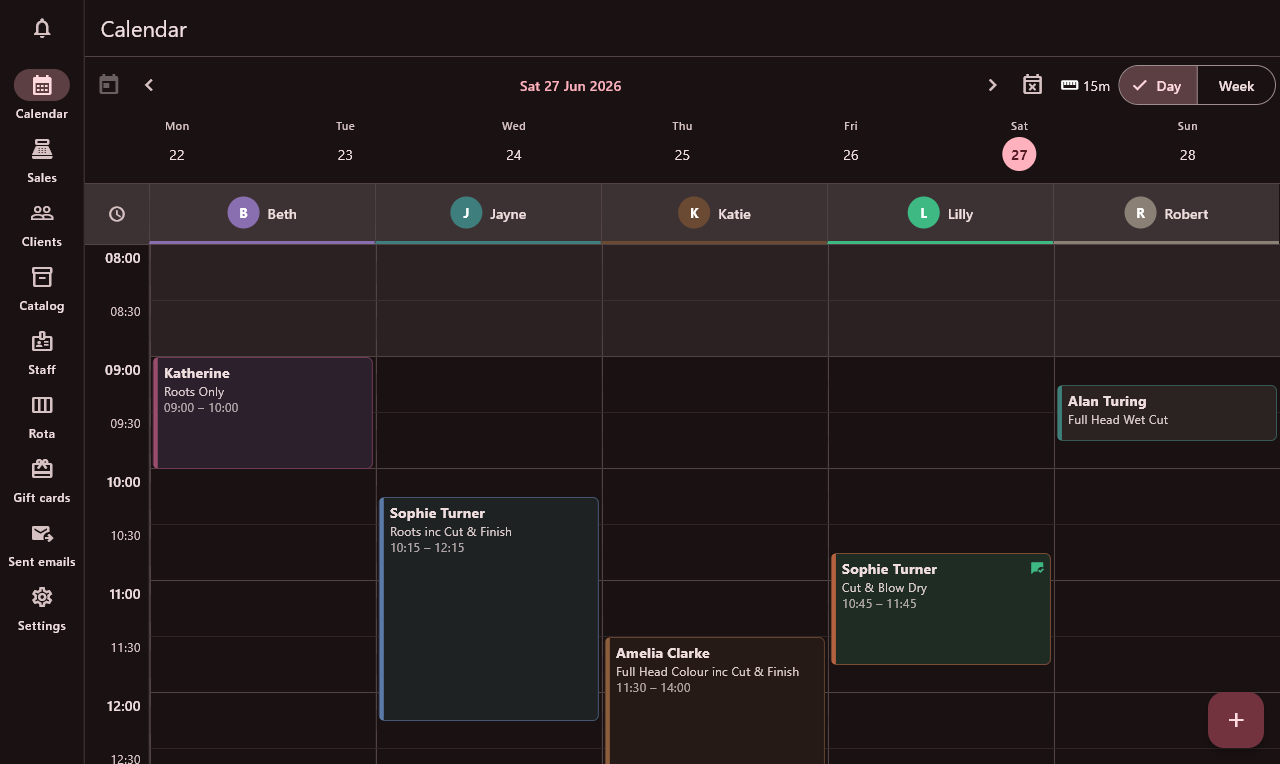
Task: Switch to Week view
Action: tap(1236, 85)
